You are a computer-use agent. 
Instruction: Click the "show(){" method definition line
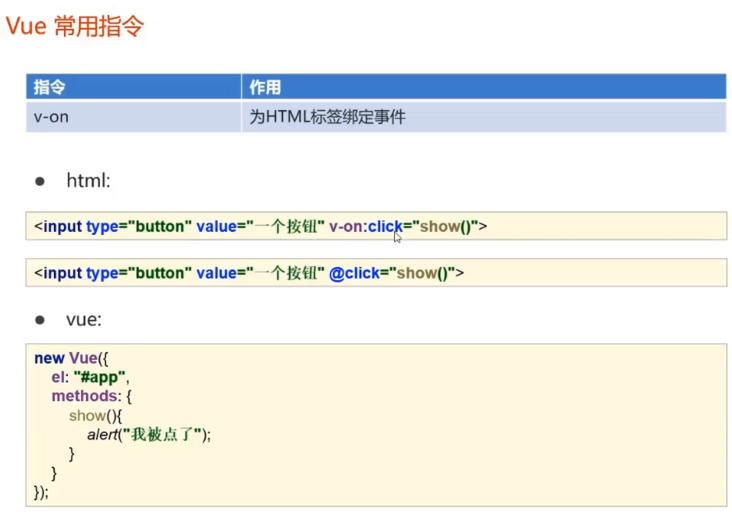(96, 415)
